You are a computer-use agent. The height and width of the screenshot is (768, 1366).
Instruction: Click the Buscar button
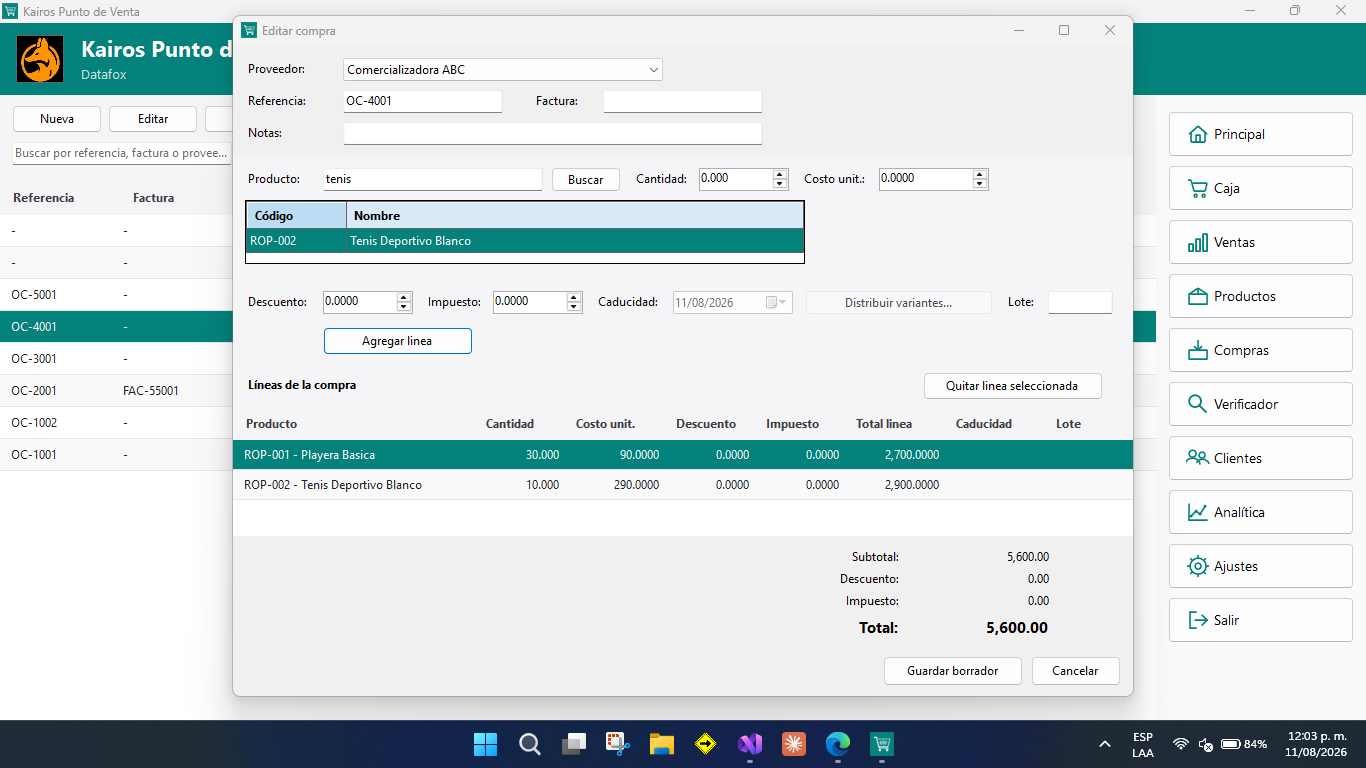click(x=586, y=180)
